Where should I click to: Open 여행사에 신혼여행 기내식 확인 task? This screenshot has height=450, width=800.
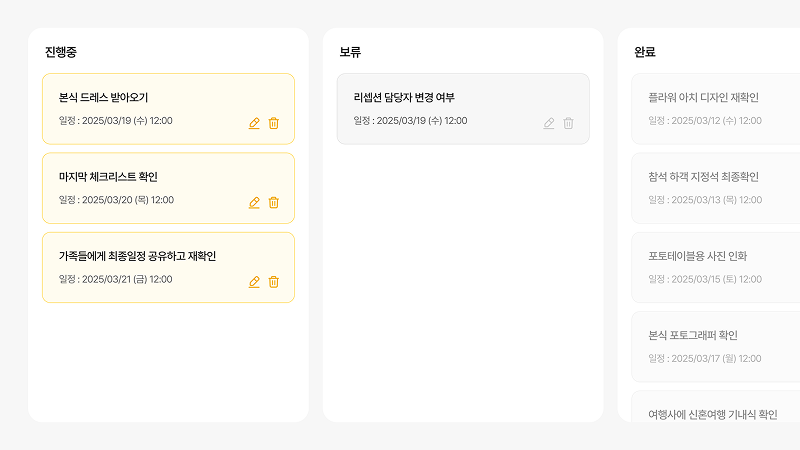coord(716,407)
